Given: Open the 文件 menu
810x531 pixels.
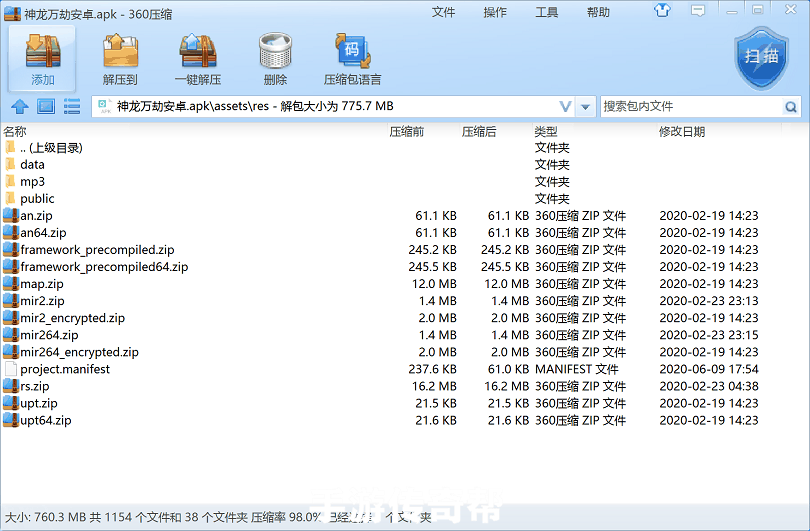Looking at the screenshot, I should point(443,12).
